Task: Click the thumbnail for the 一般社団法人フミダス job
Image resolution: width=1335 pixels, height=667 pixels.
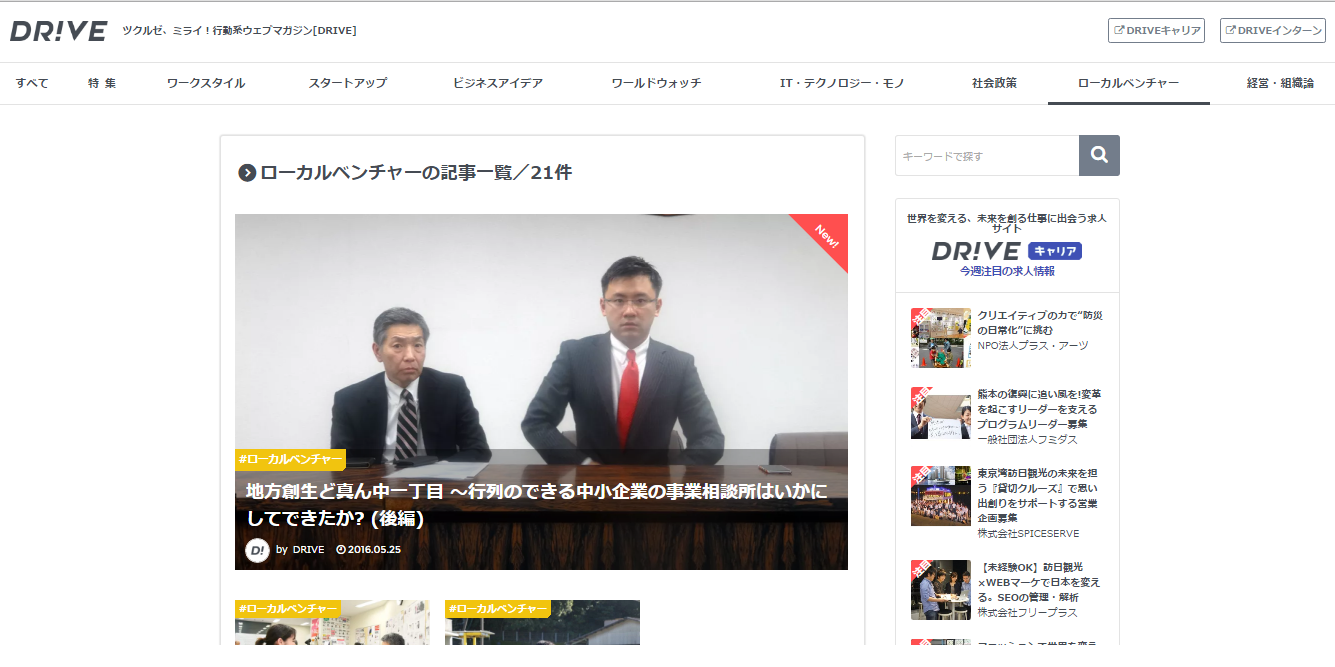Action: [940, 413]
